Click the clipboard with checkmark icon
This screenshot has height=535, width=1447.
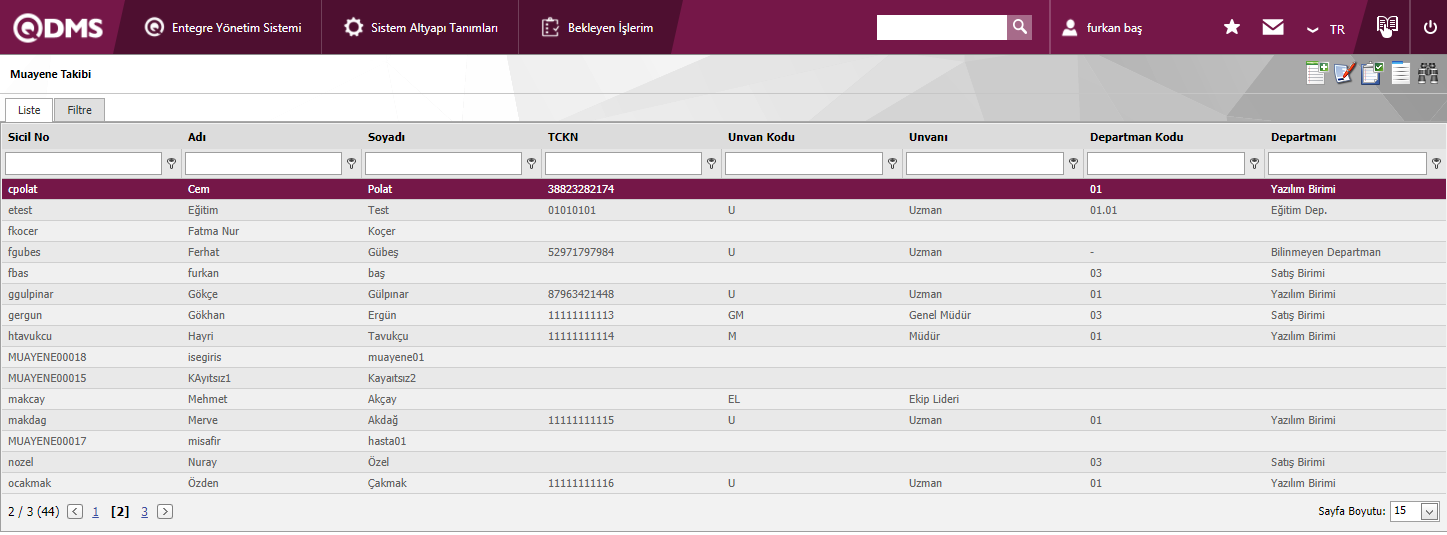coord(1372,73)
